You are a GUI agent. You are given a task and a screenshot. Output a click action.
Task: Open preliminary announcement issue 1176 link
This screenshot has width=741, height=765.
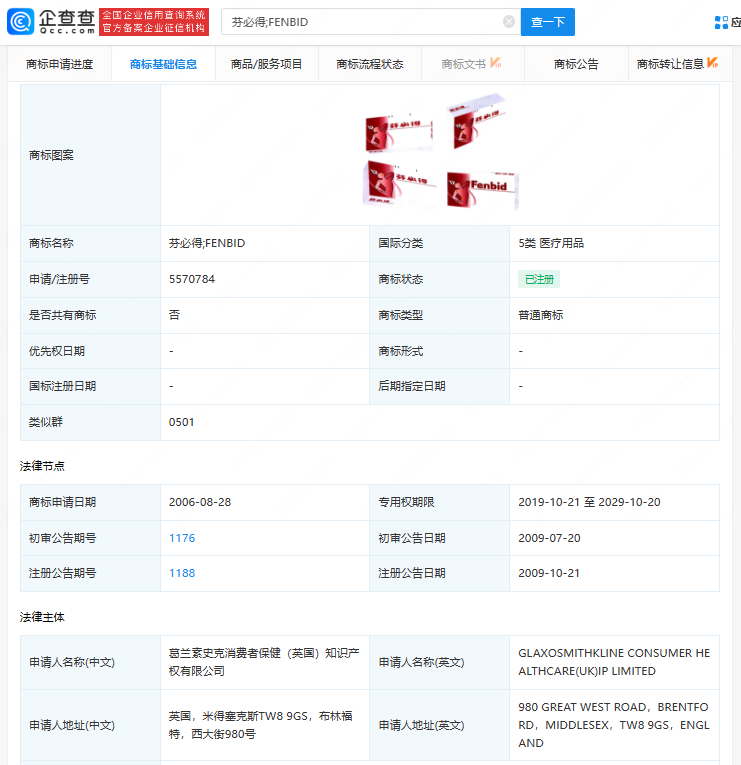(182, 538)
